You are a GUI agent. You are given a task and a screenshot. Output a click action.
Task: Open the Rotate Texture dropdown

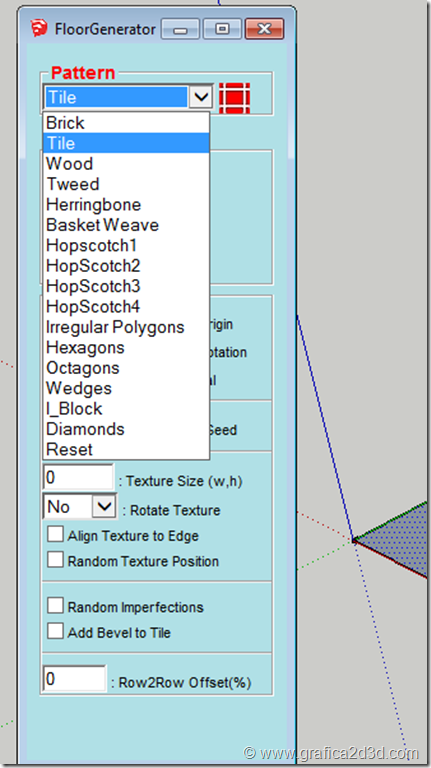pos(105,506)
